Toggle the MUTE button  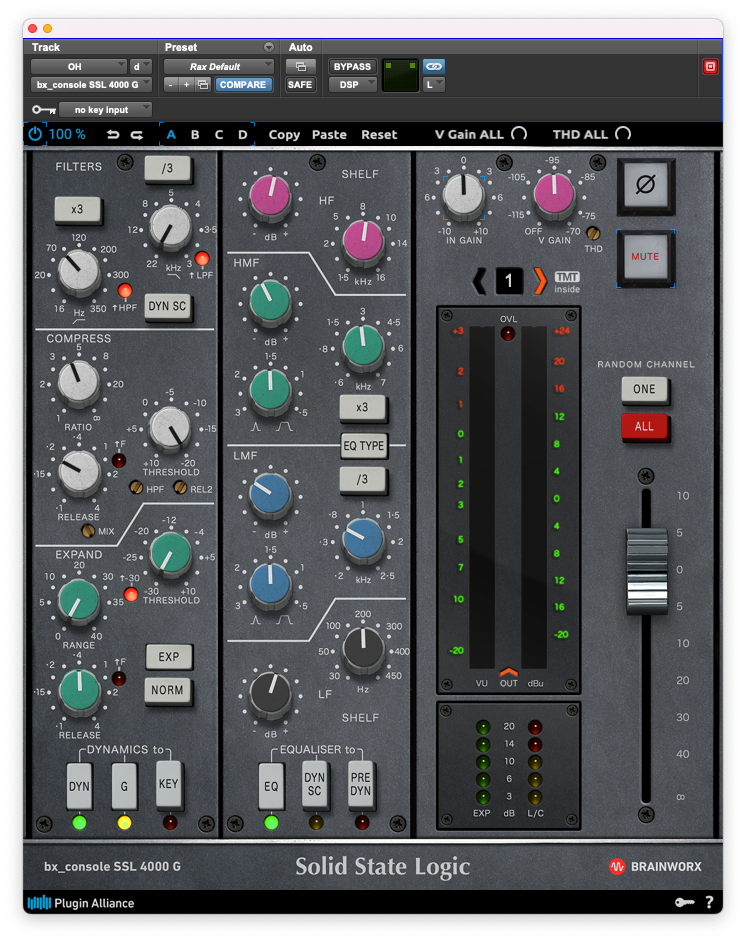tap(645, 257)
